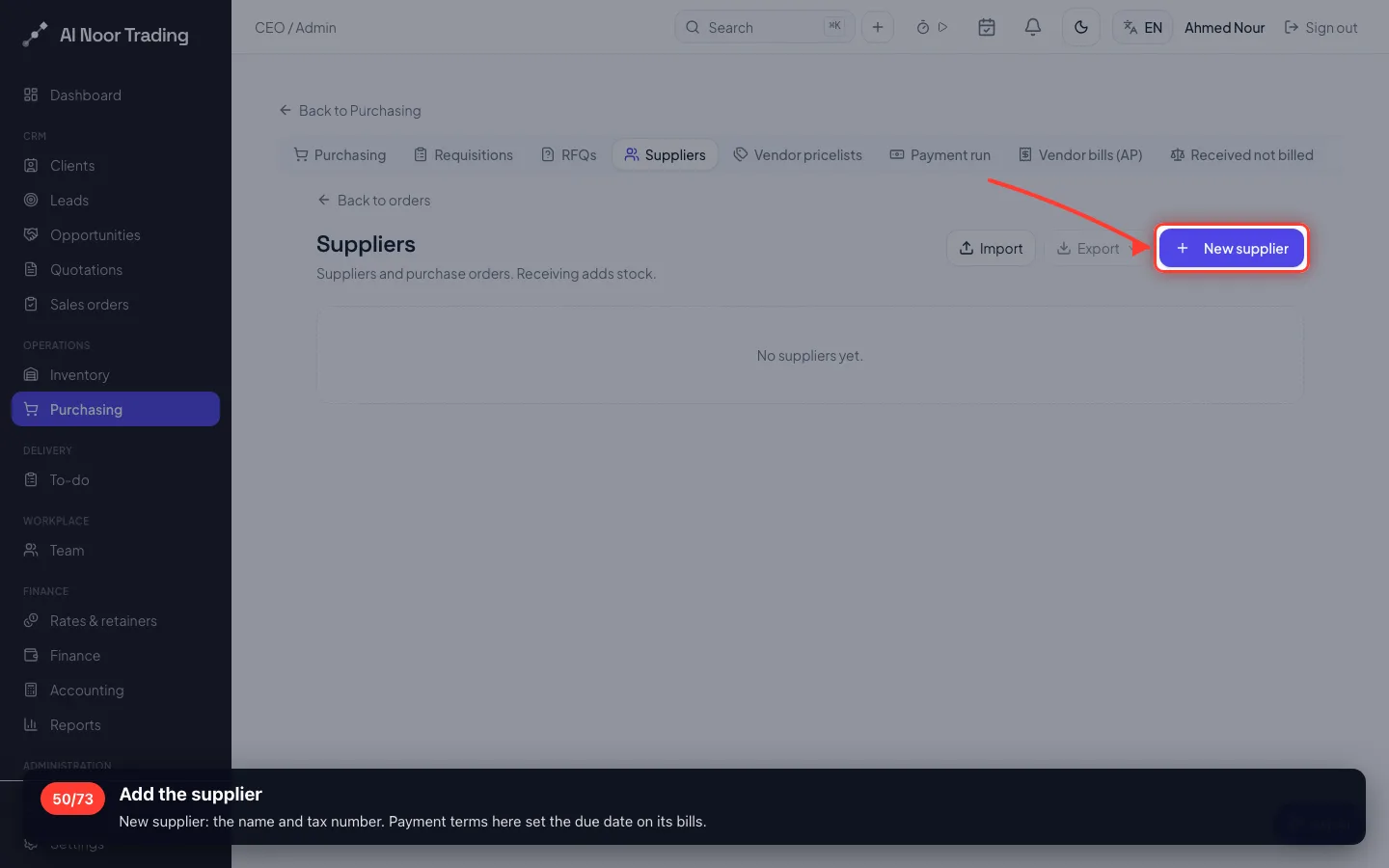Open Opportunities in the sidebar
1389x868 pixels.
click(x=116, y=235)
